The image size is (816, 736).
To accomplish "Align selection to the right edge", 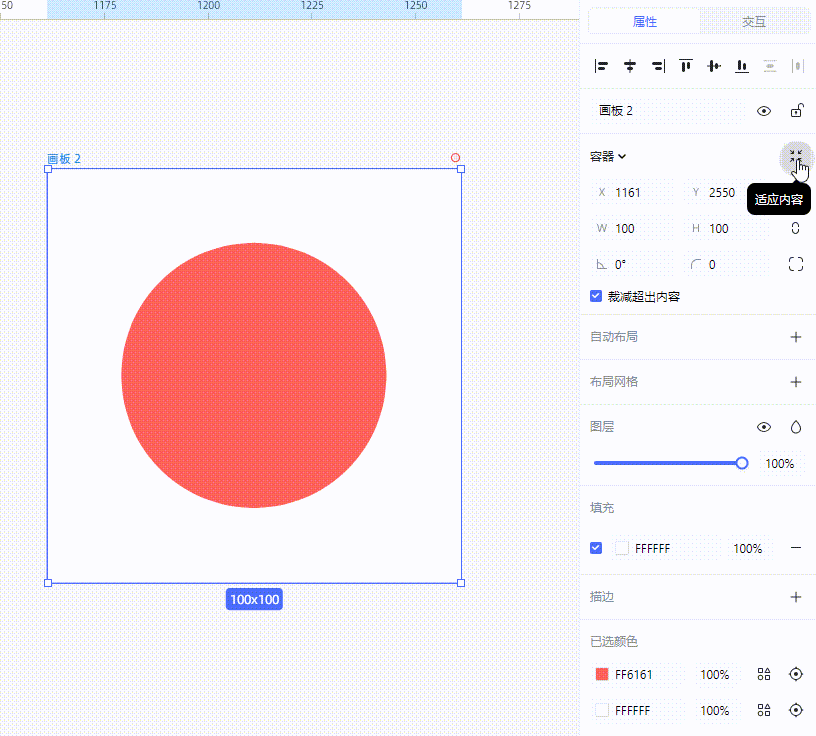I will [x=658, y=66].
